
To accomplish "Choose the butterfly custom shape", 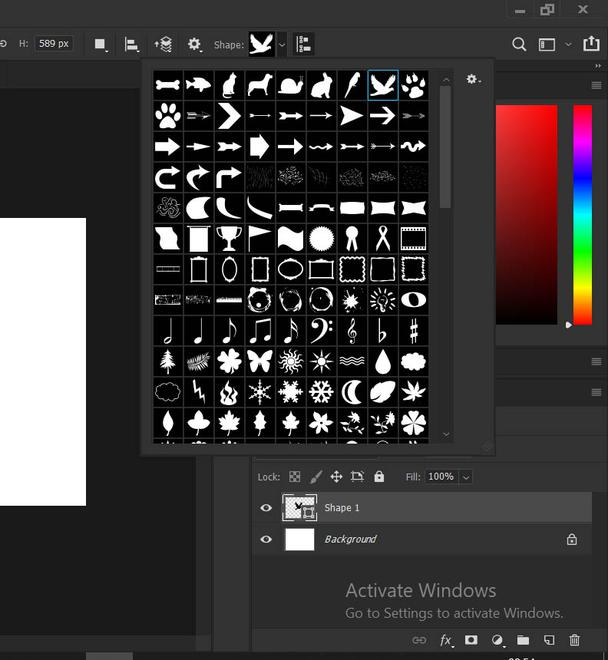I will [260, 361].
